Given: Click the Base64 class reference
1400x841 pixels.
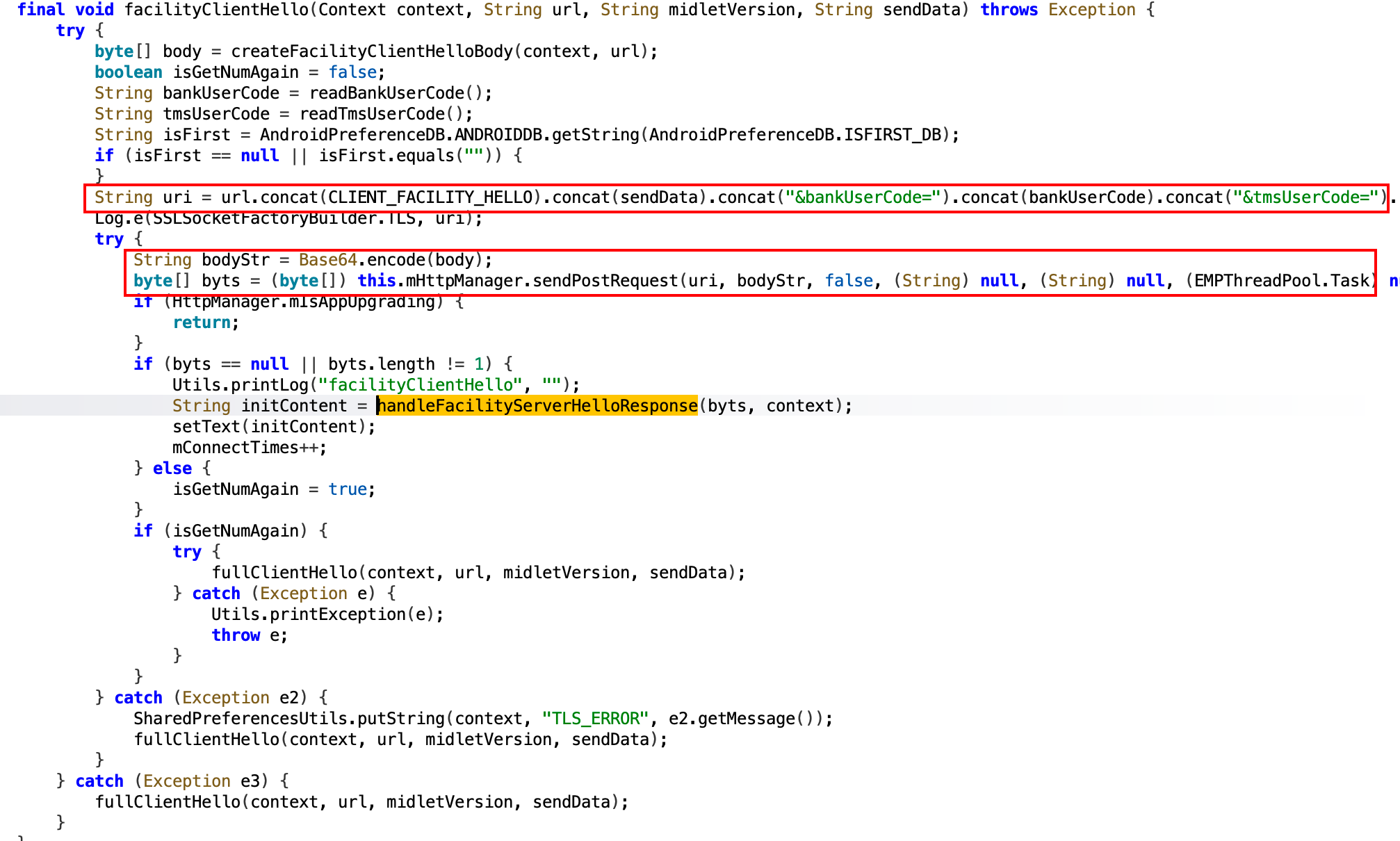Looking at the screenshot, I should pos(327,260).
